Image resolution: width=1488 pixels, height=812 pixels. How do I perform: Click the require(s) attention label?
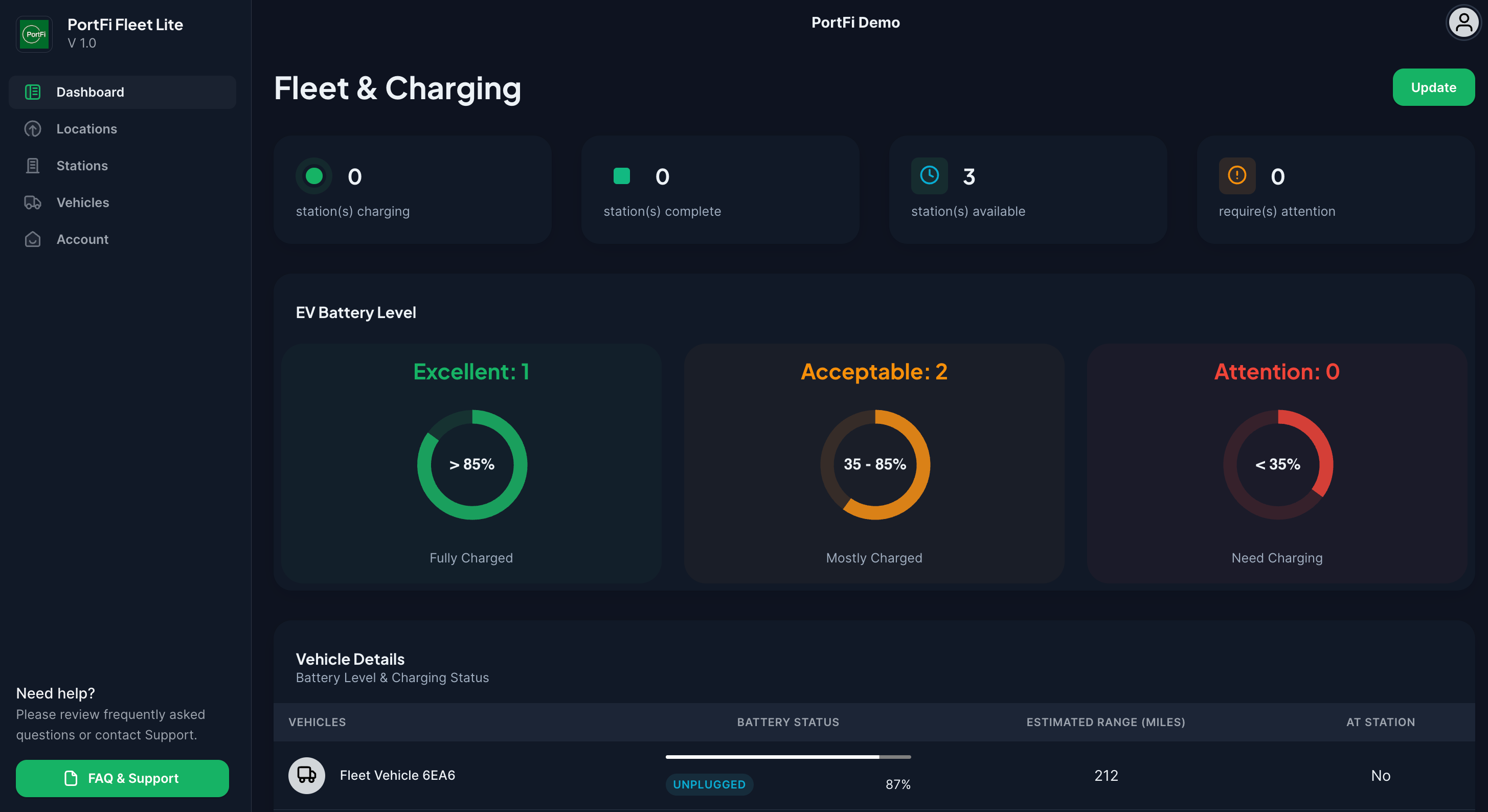pos(1277,211)
